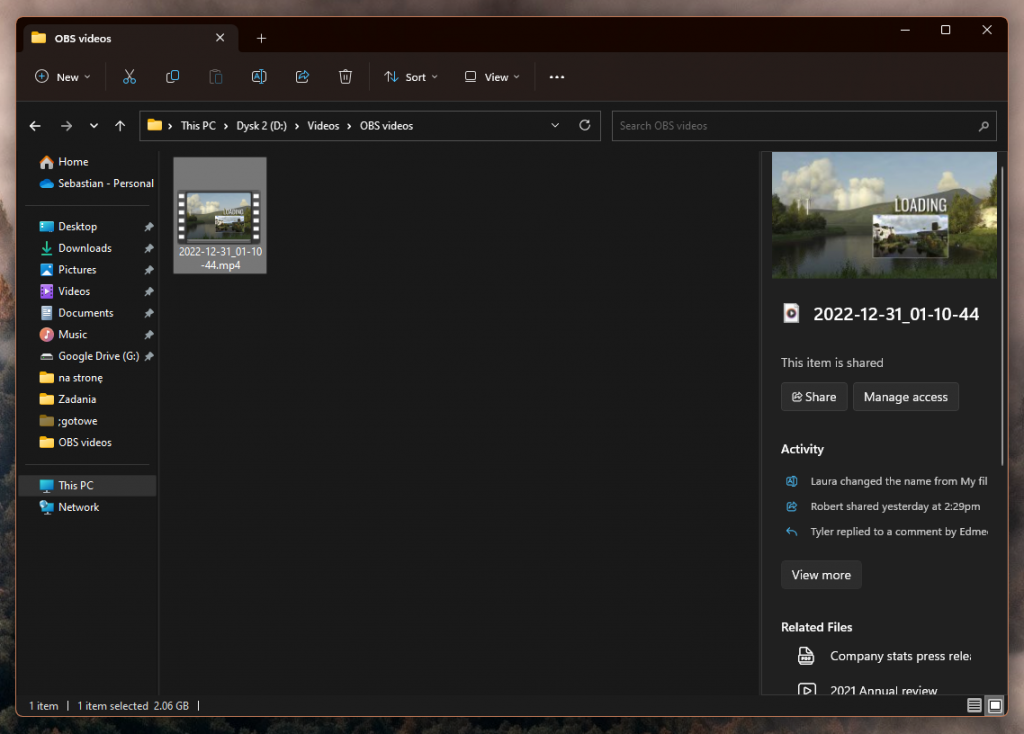Refresh the folder view

585,125
